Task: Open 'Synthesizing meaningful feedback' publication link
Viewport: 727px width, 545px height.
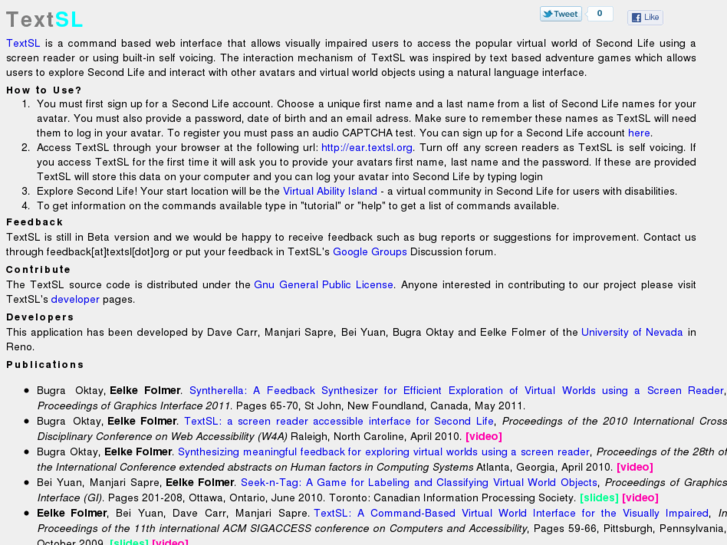Action: coord(383,452)
